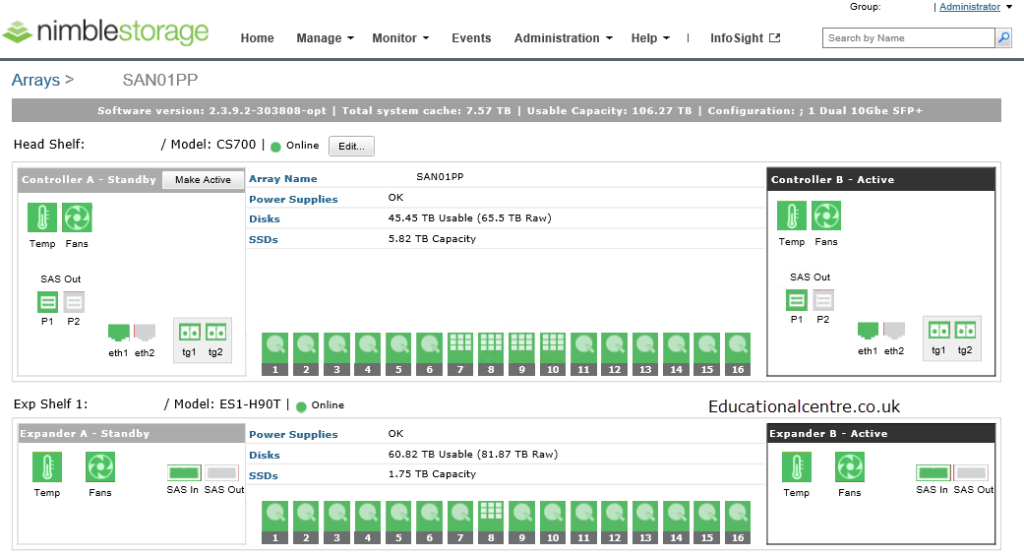Click the Expander B - Active header

pos(881,434)
